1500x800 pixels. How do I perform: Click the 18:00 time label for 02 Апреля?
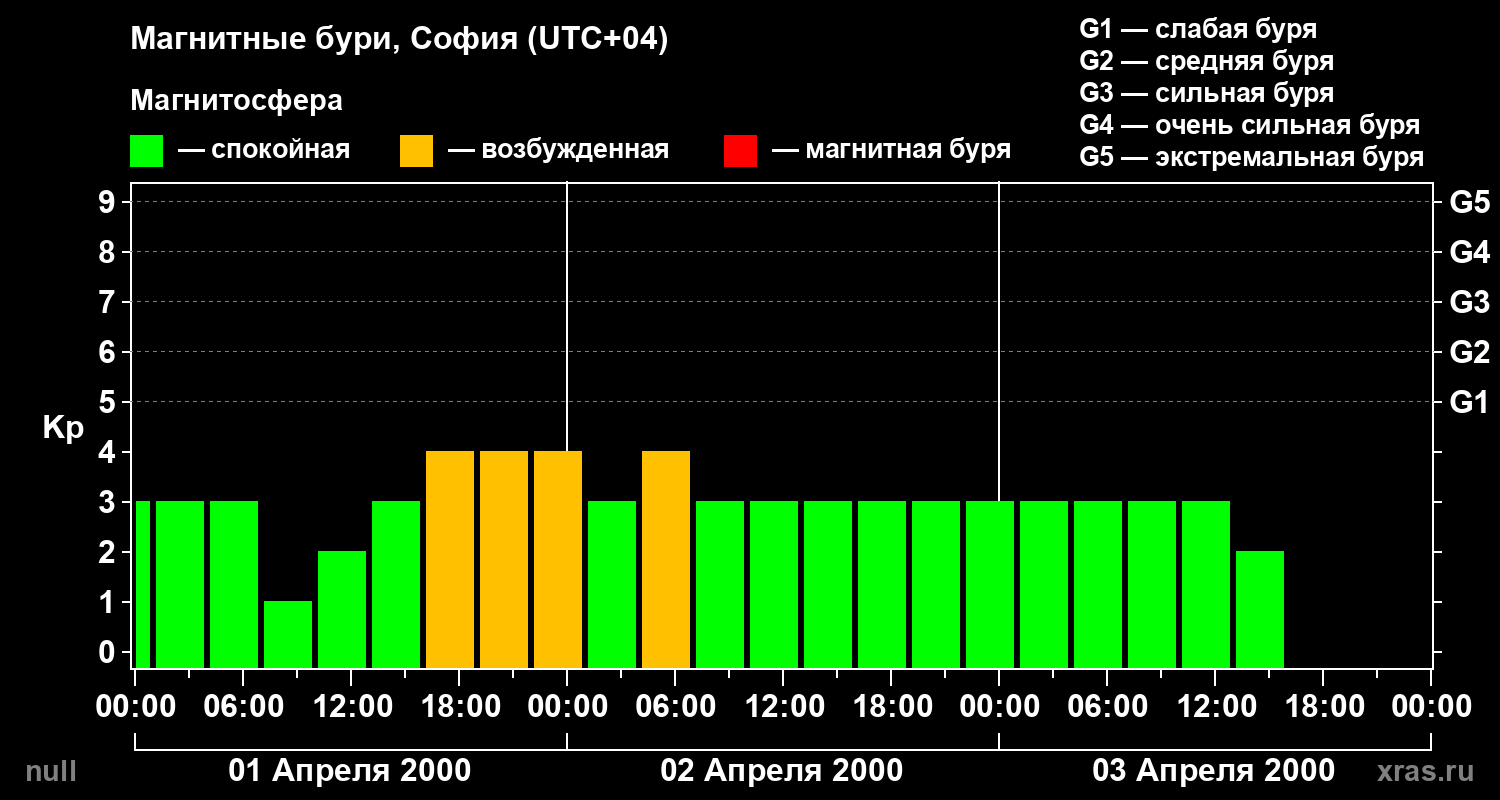click(891, 706)
